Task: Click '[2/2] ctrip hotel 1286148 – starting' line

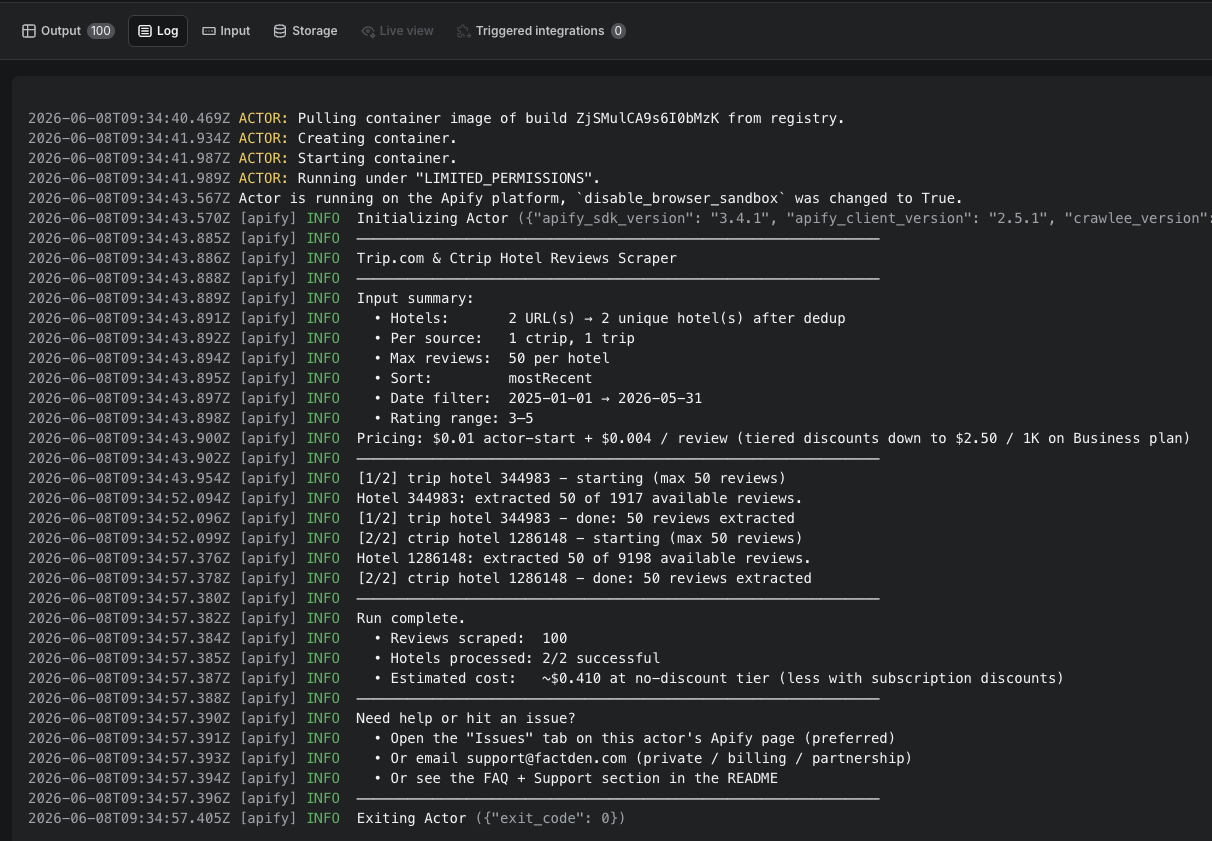Action: (x=415, y=538)
